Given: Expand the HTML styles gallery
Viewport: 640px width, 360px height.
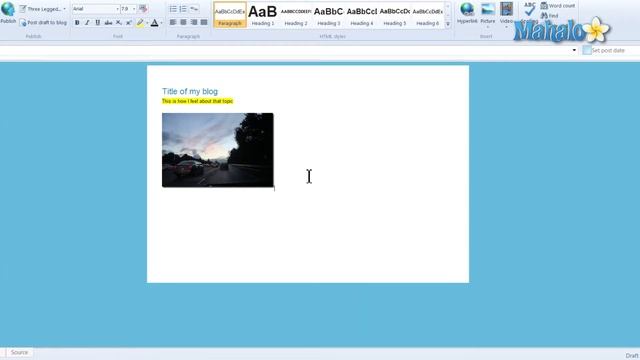Looking at the screenshot, I should pyautogui.click(x=448, y=24).
